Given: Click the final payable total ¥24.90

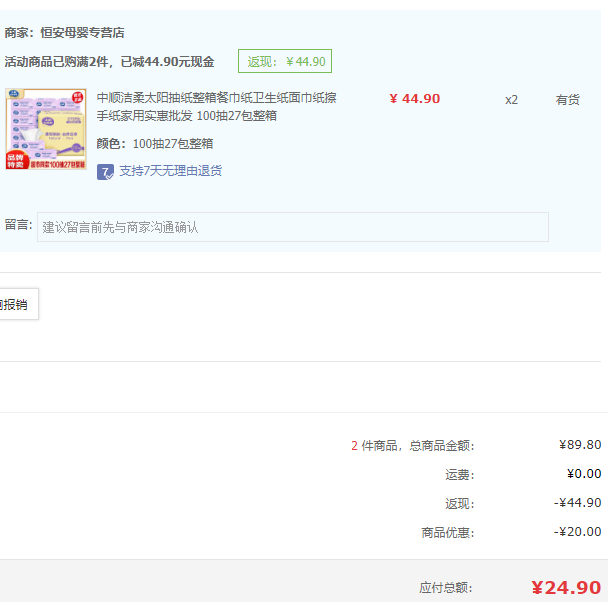Looking at the screenshot, I should tap(565, 587).
